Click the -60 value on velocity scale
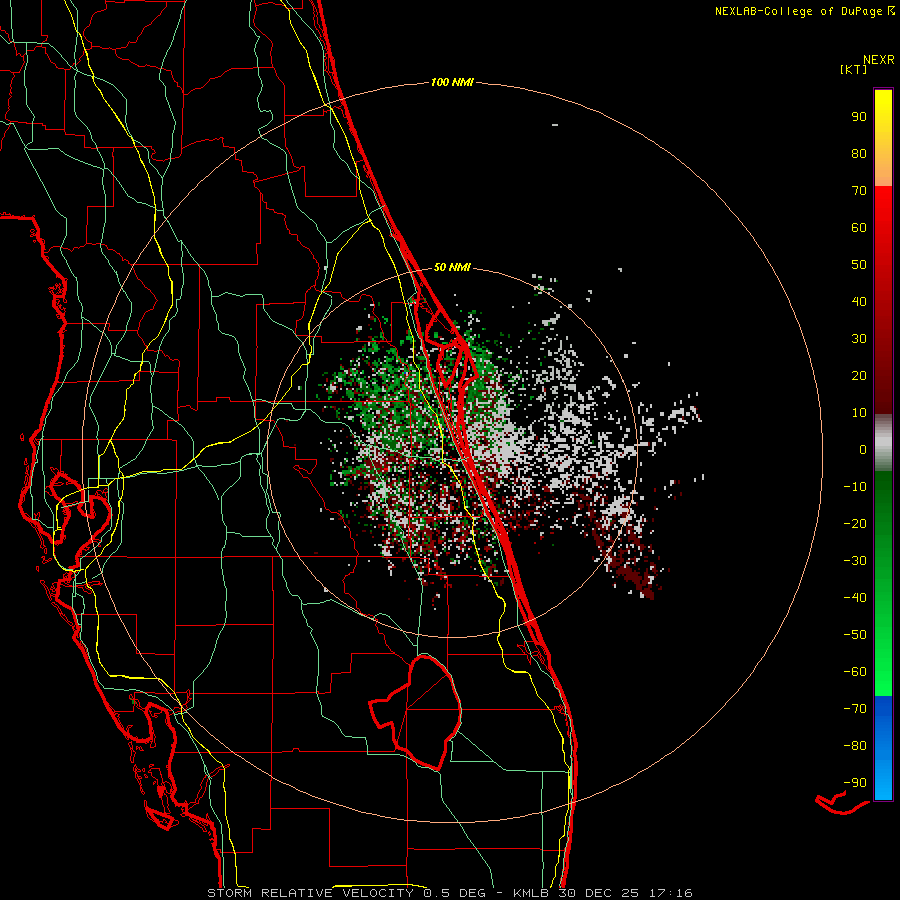 click(855, 672)
